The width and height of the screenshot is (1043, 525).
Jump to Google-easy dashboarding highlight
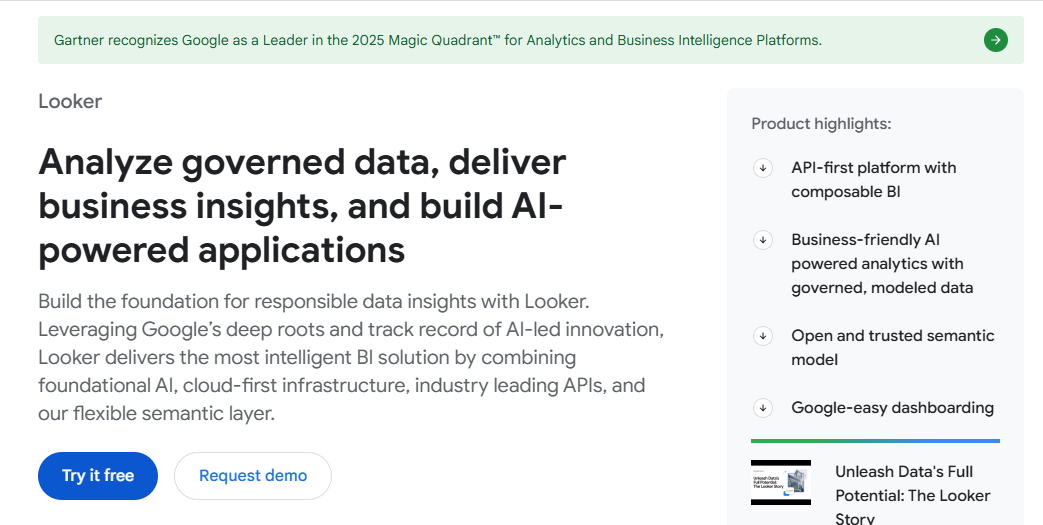(892, 408)
